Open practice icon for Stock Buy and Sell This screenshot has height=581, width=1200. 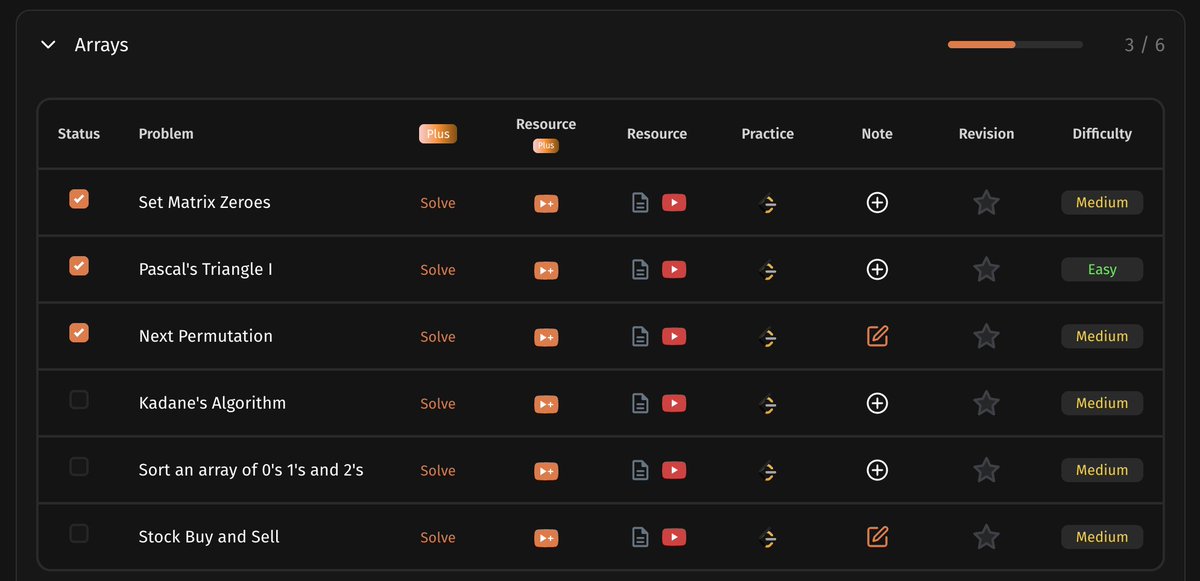[768, 539]
